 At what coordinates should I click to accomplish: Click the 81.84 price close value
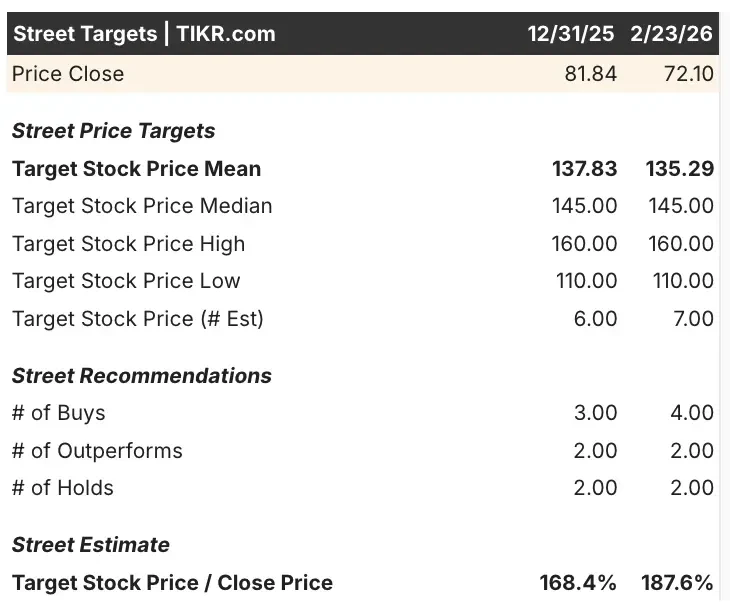click(x=590, y=74)
